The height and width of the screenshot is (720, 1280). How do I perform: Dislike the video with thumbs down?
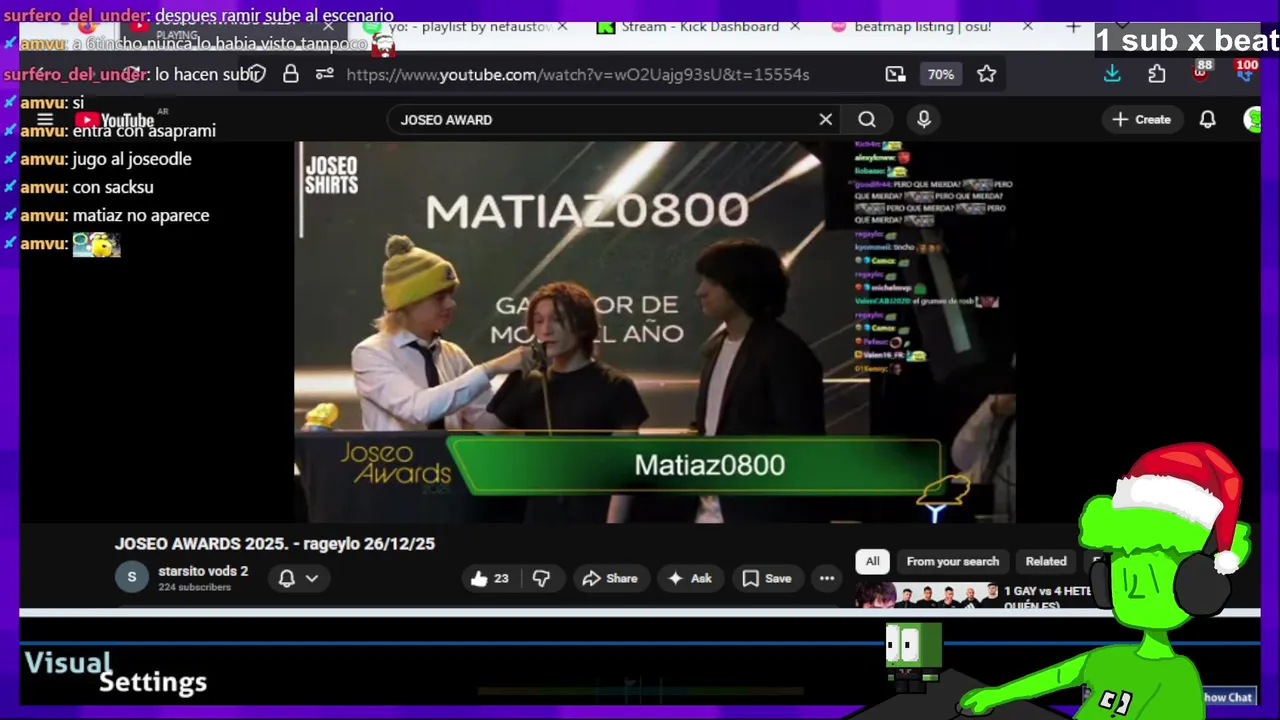(x=541, y=578)
